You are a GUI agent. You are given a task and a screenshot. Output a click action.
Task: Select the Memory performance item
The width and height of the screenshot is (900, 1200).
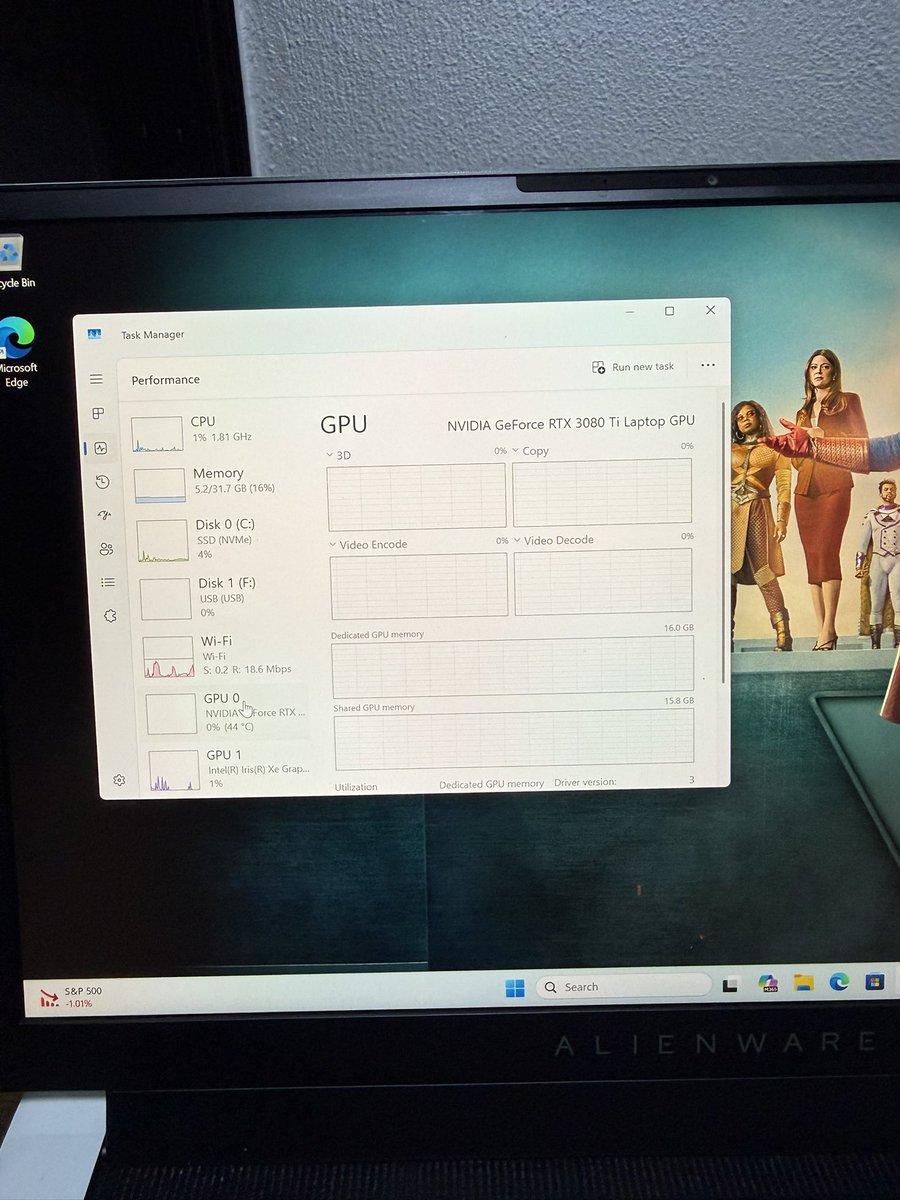pos(218,482)
